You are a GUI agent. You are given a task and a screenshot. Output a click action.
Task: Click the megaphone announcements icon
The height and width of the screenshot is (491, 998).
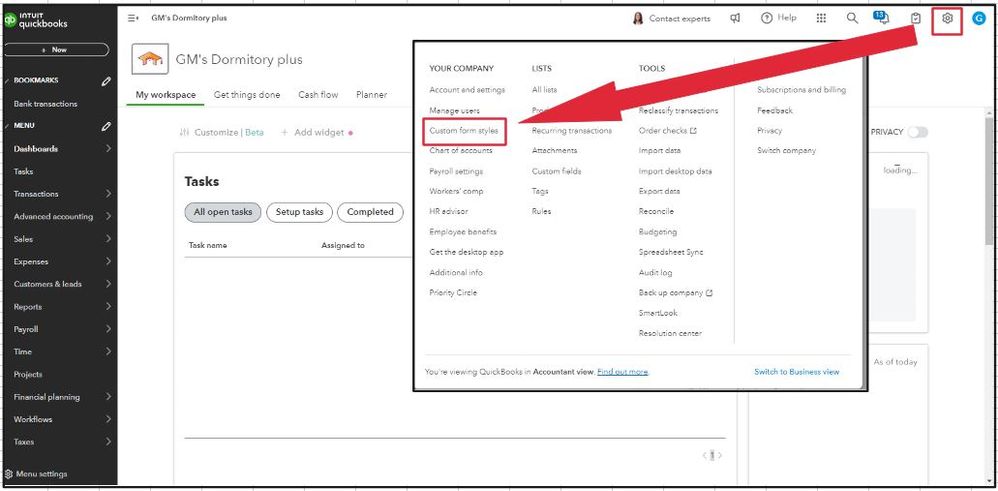(735, 18)
